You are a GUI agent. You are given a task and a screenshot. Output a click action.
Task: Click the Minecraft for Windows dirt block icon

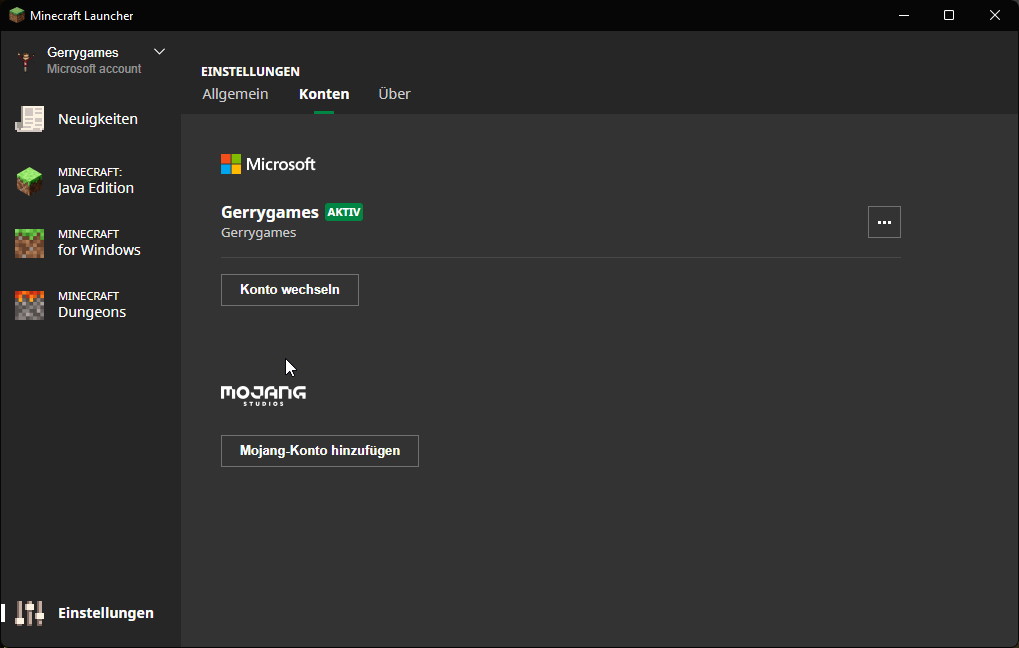(29, 243)
